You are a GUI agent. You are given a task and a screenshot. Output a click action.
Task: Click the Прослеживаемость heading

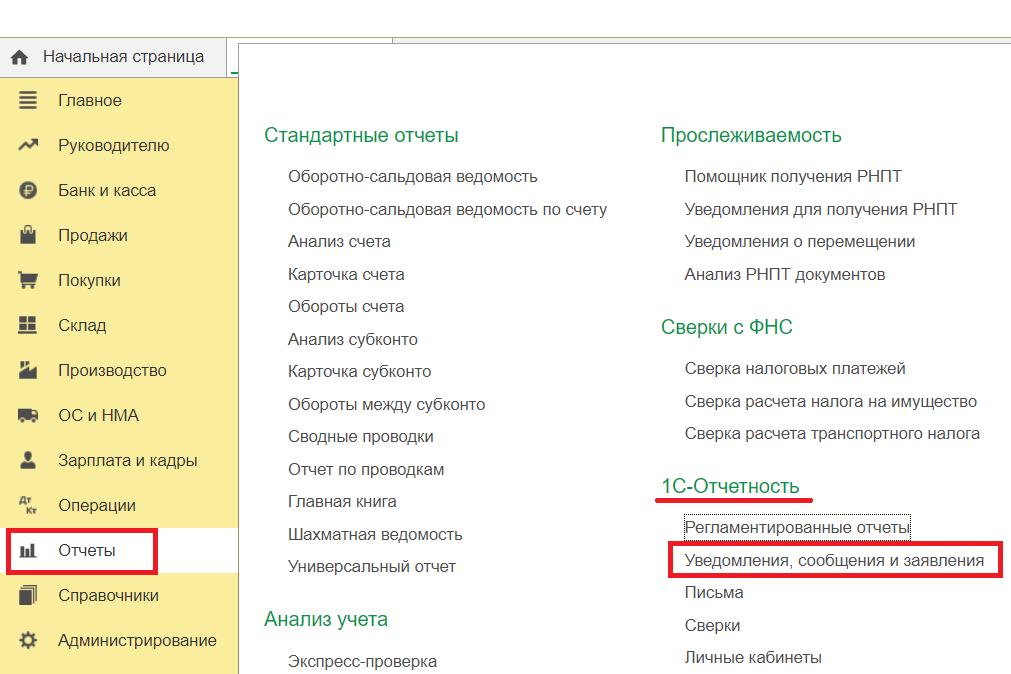751,135
